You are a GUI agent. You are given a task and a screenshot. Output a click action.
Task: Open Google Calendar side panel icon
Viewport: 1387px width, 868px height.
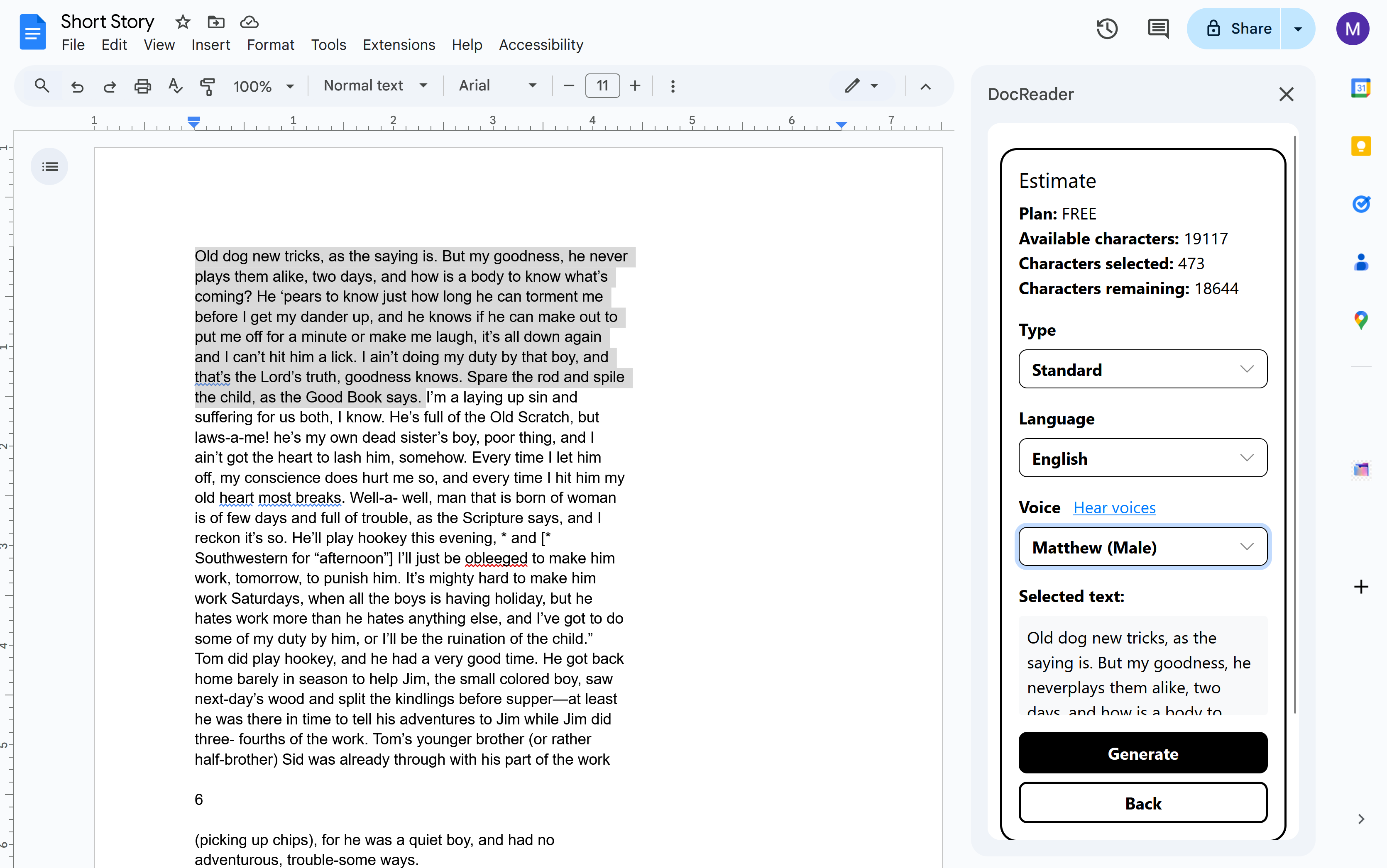click(1360, 88)
